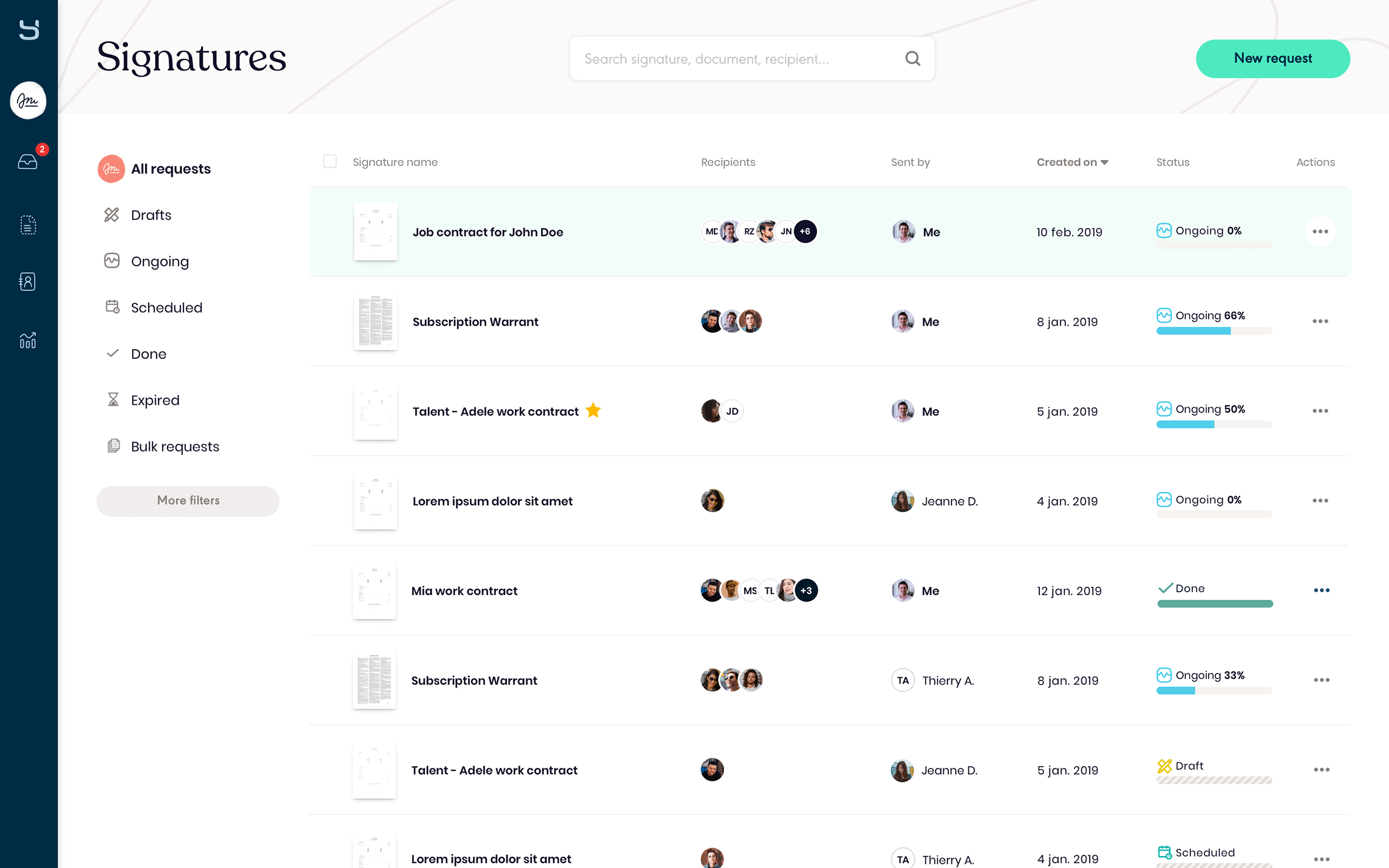The image size is (1389, 868).
Task: Expand actions menu for Mia work contract
Action: point(1321,590)
